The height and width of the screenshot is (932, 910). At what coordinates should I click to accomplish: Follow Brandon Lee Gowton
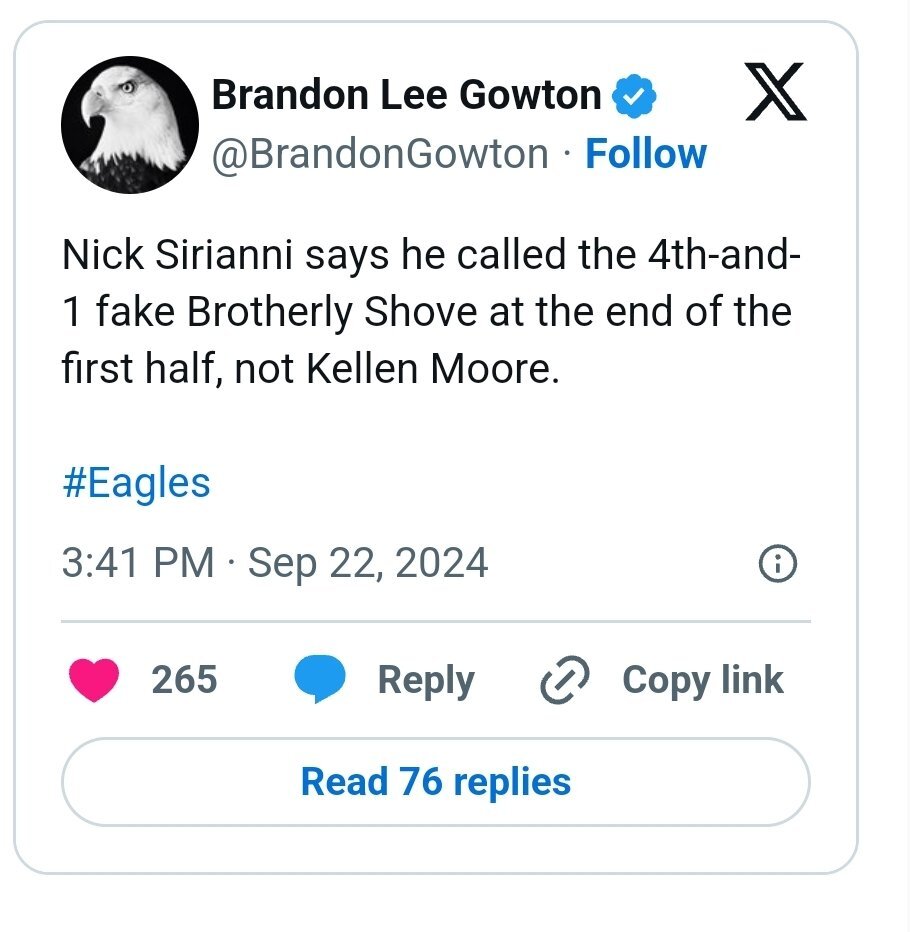pyautogui.click(x=646, y=154)
